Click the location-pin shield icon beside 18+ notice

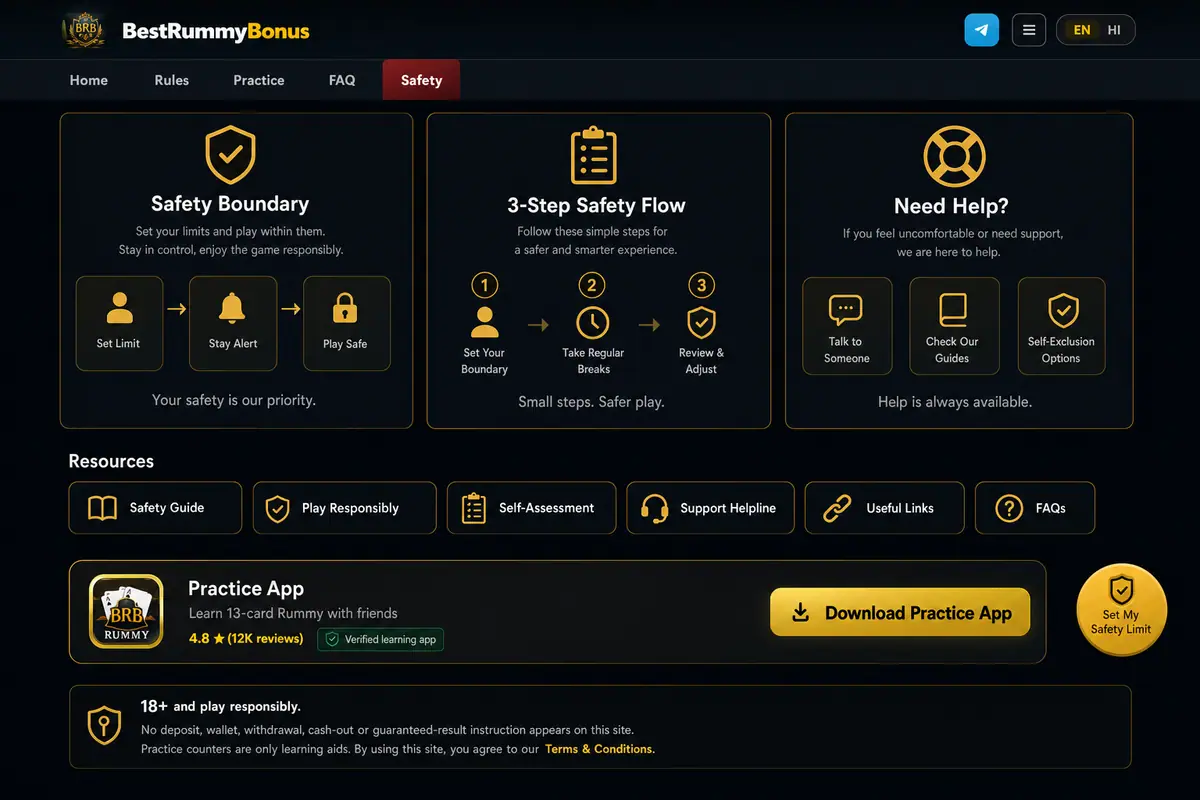pos(104,726)
